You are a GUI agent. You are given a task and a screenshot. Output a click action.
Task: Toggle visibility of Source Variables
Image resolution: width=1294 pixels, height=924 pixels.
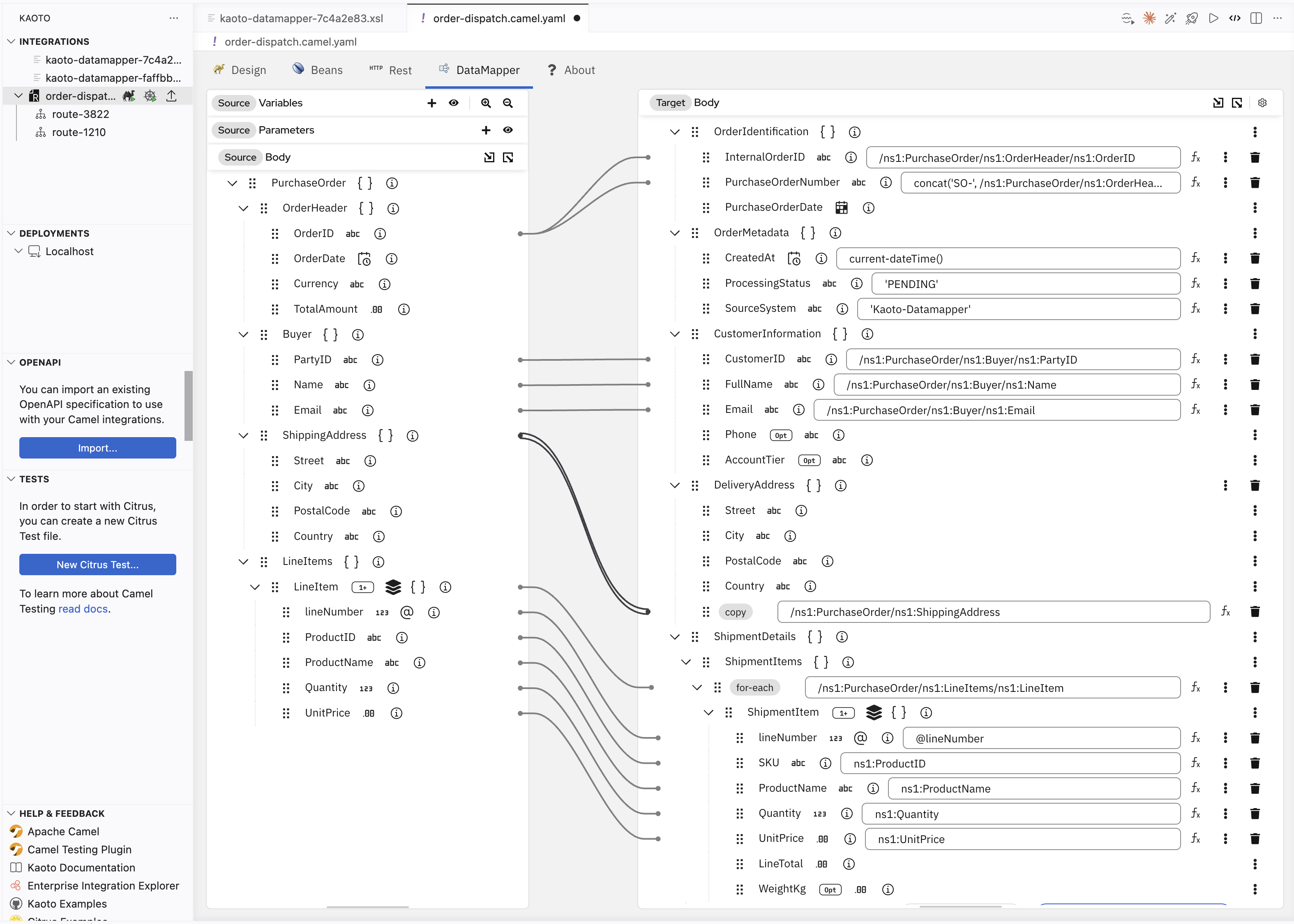pos(454,103)
